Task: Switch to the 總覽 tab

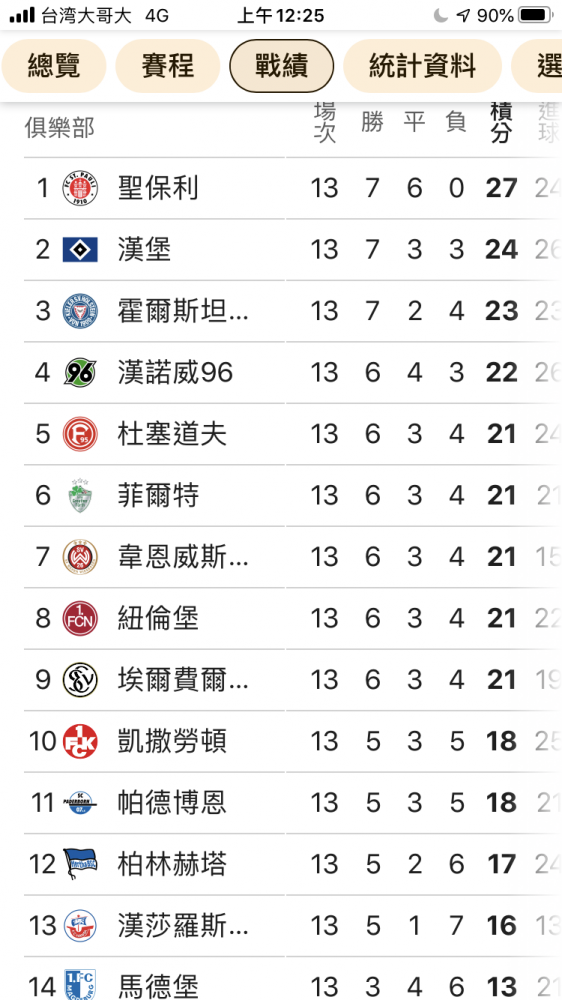Action: (x=54, y=66)
